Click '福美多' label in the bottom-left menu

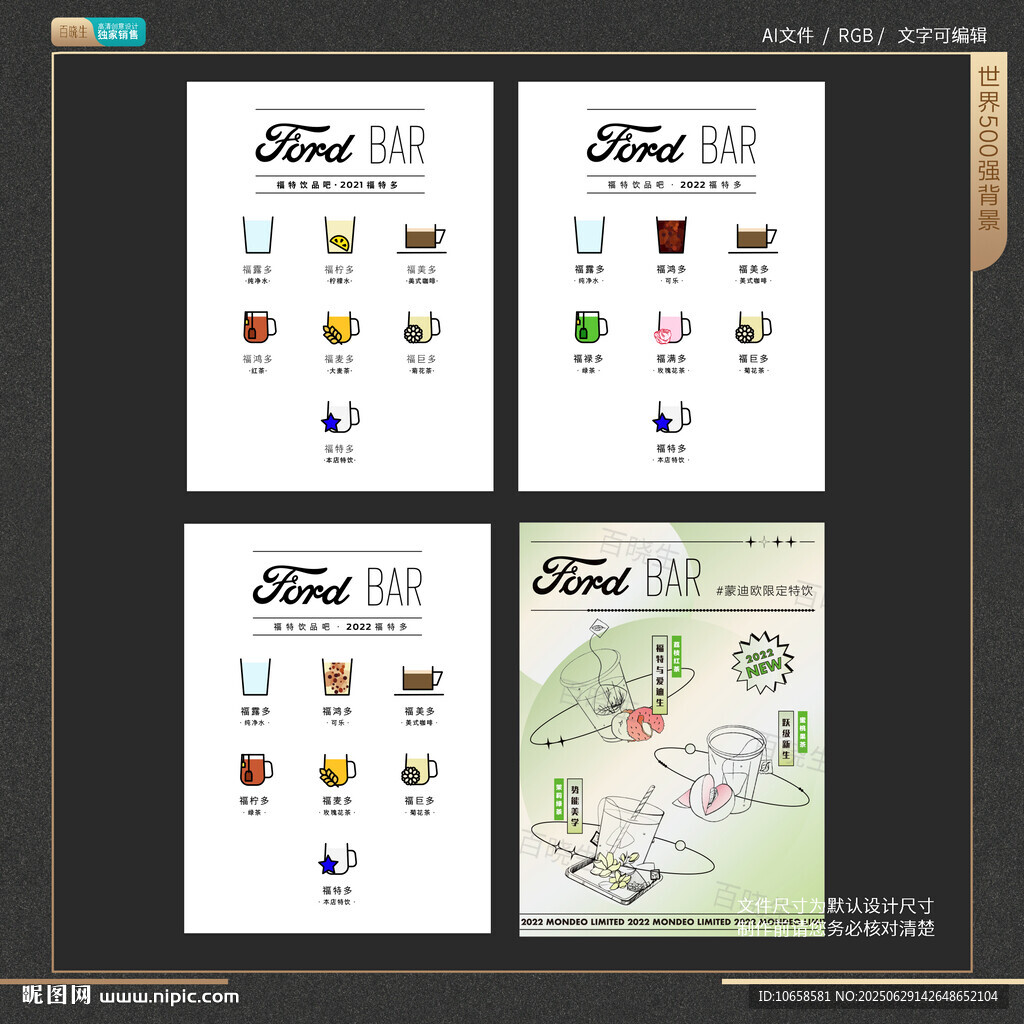tap(419, 711)
